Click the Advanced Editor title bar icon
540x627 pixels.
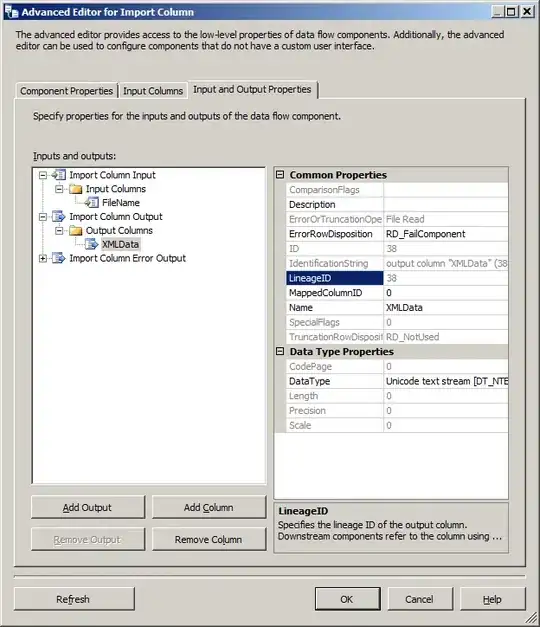[11, 12]
